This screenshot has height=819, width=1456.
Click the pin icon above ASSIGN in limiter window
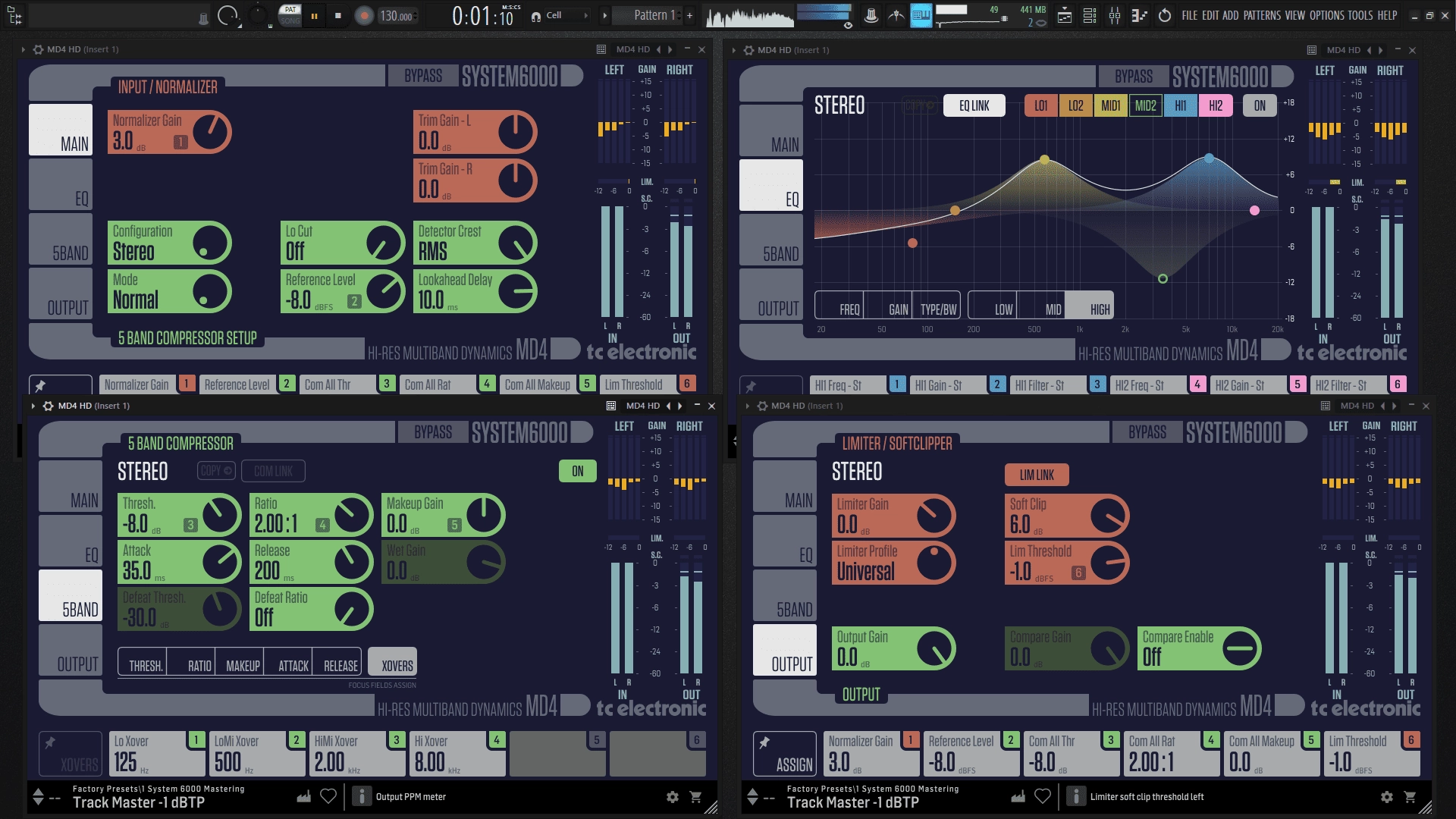pos(764,742)
